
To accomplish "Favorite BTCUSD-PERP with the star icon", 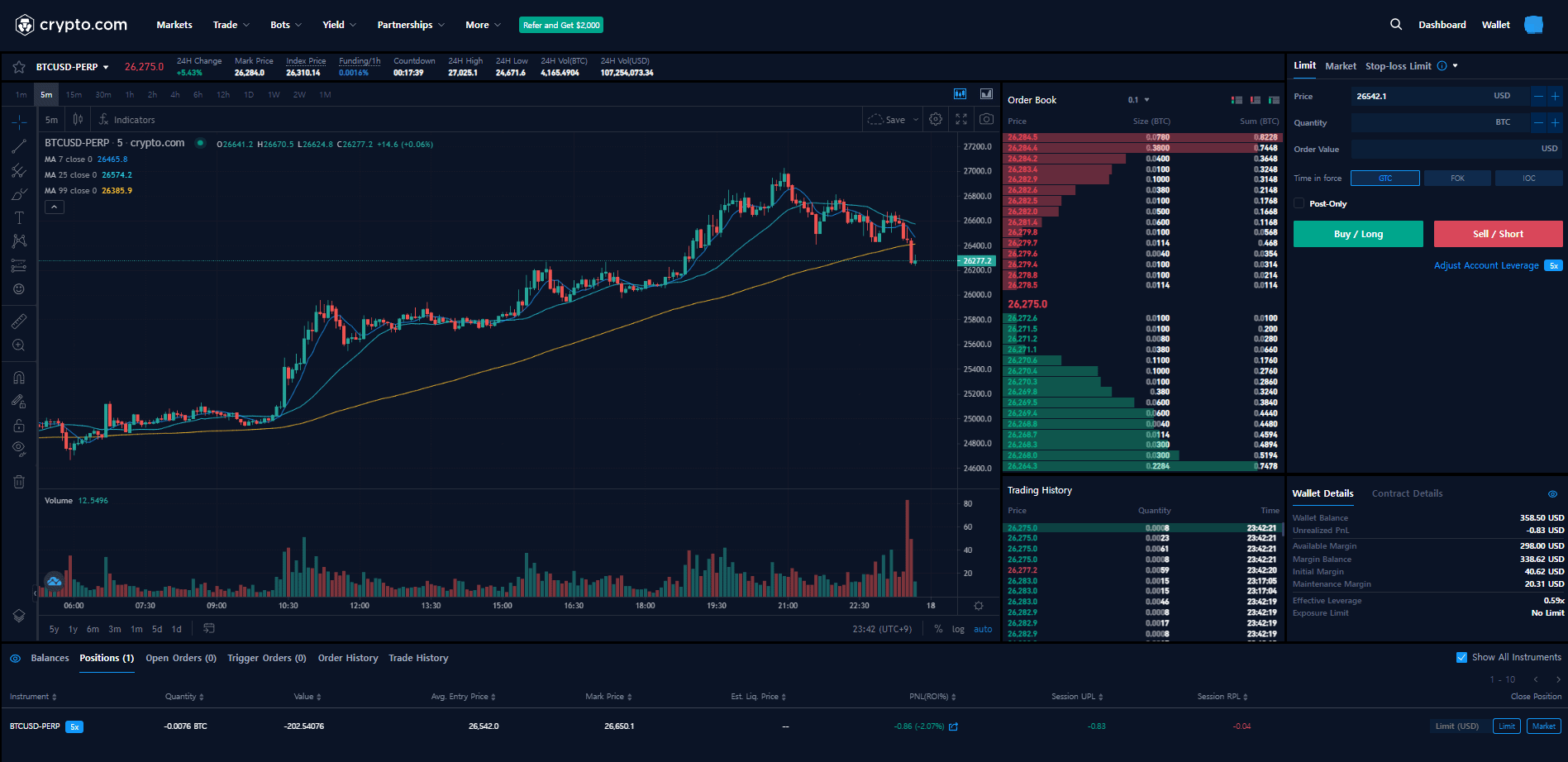I will point(18,67).
